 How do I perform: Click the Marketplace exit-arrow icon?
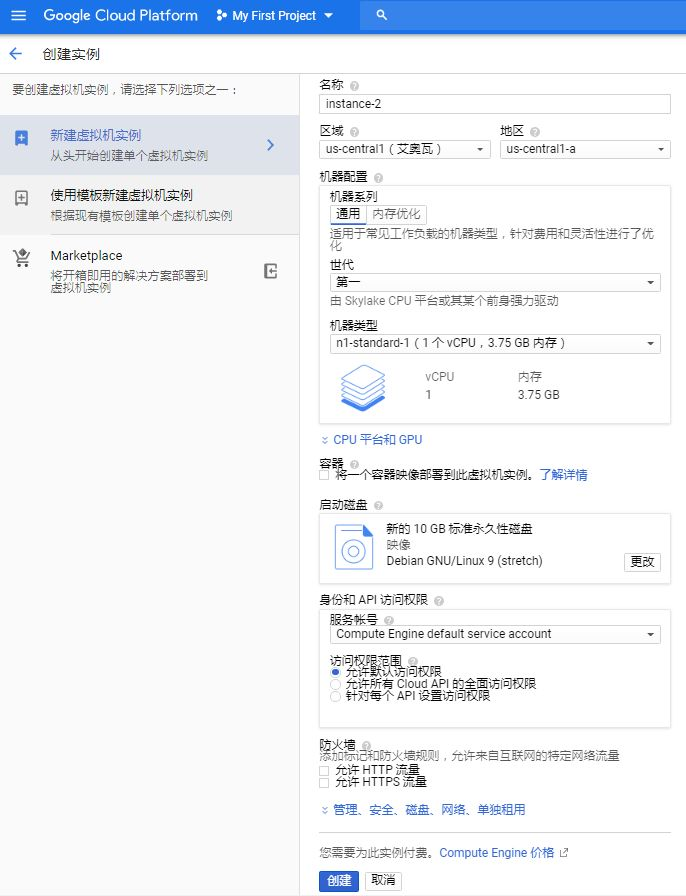coord(271,271)
